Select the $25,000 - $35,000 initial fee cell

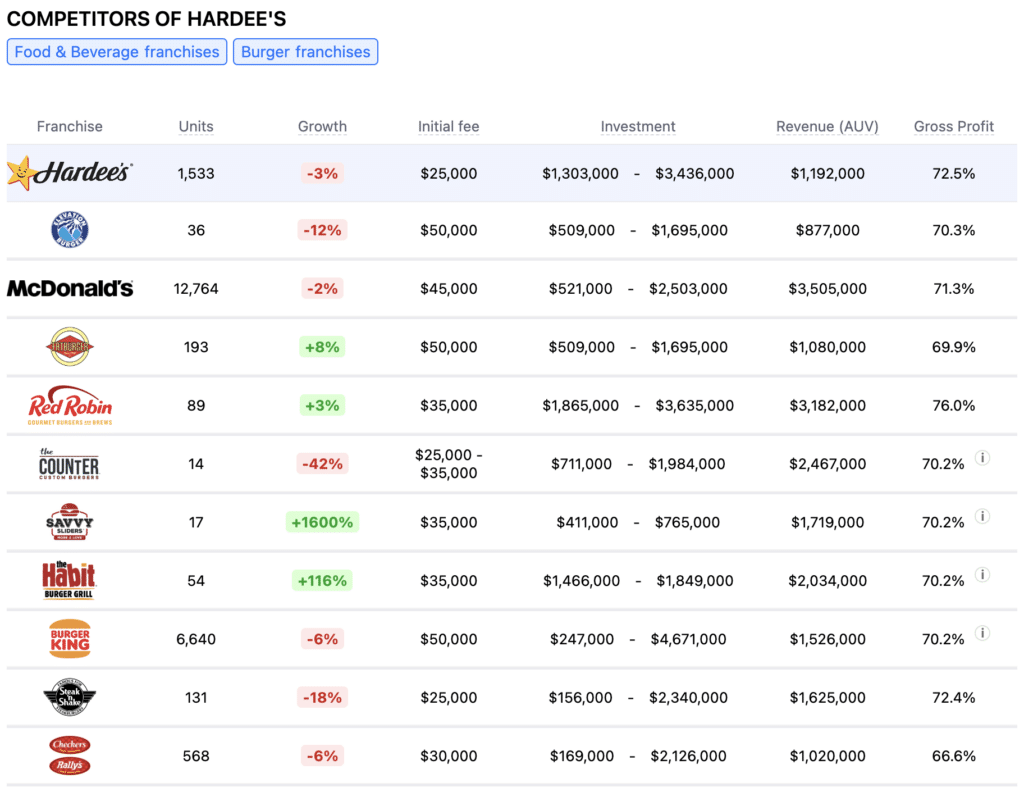(x=449, y=463)
